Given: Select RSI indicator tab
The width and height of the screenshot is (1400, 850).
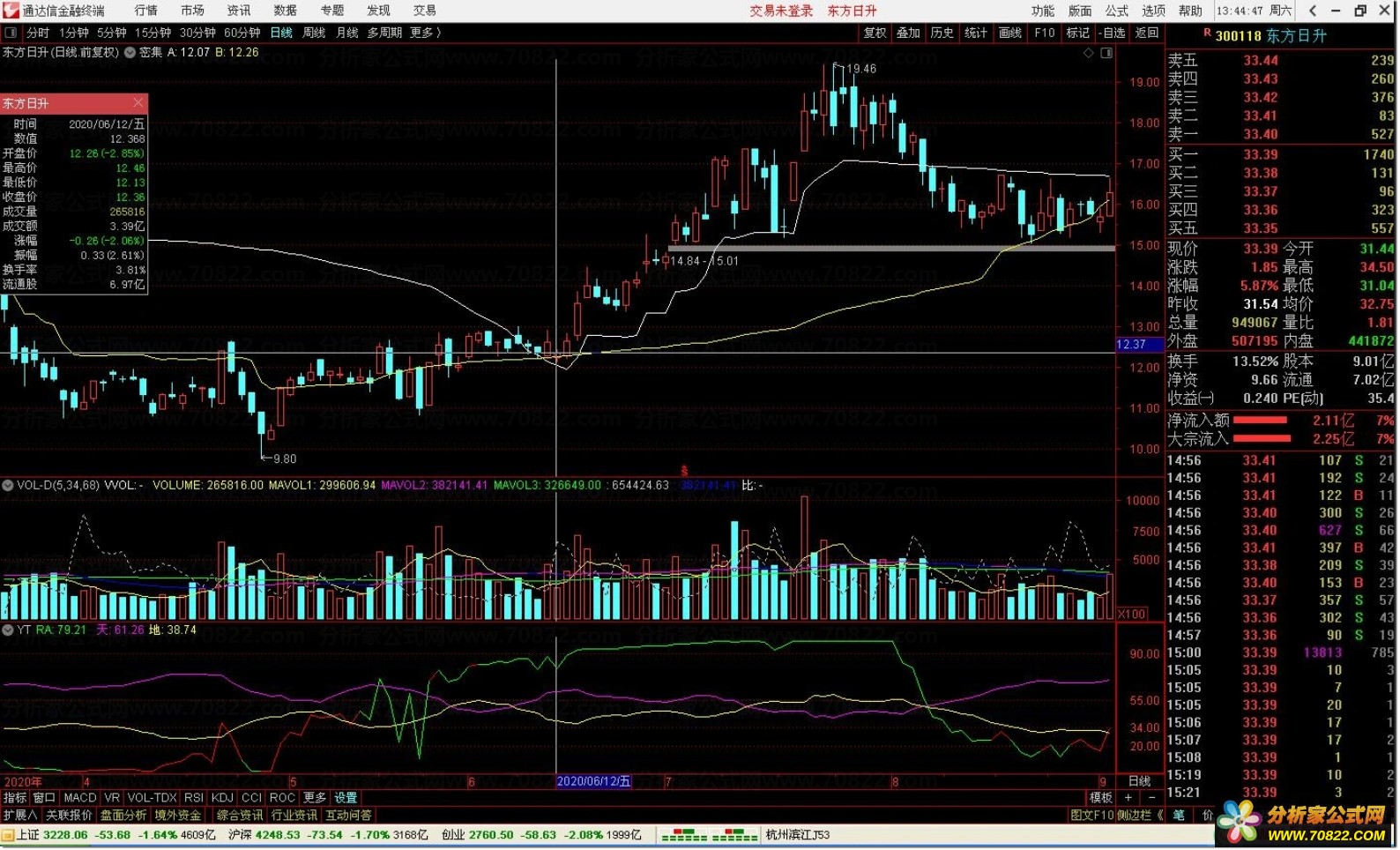Looking at the screenshot, I should click(x=194, y=798).
